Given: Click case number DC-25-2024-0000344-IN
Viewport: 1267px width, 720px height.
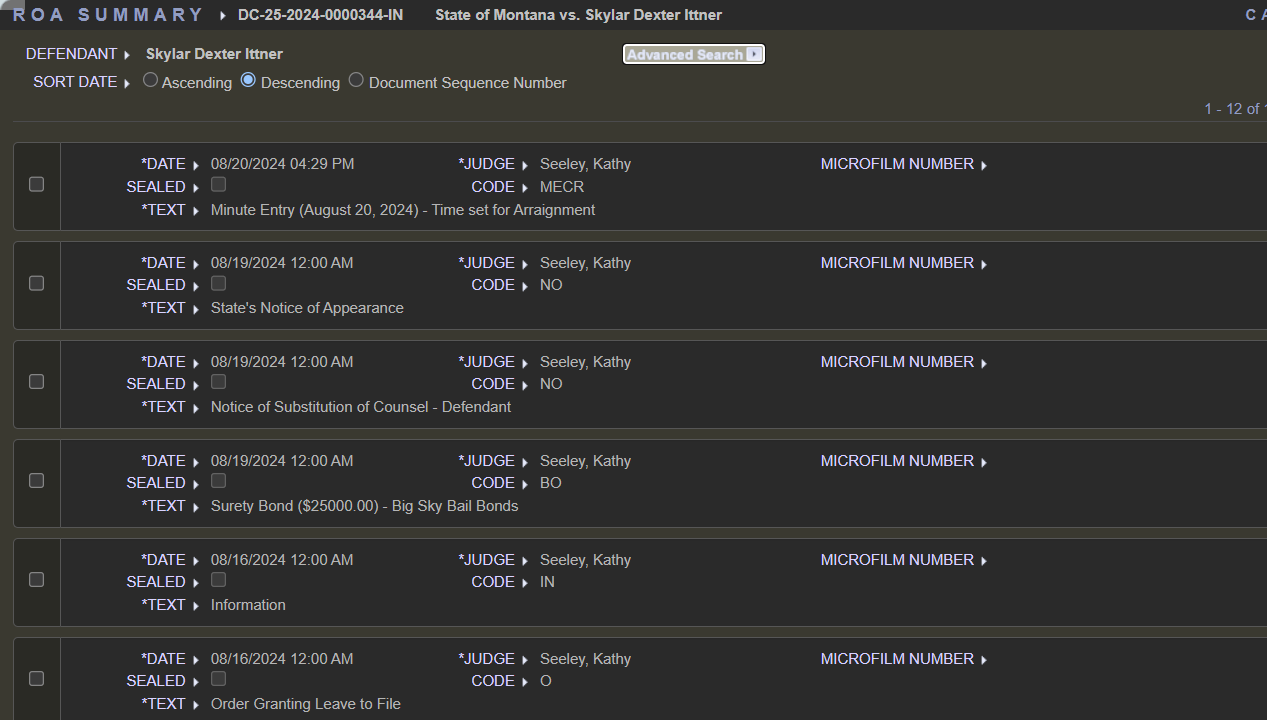Looking at the screenshot, I should coord(321,15).
